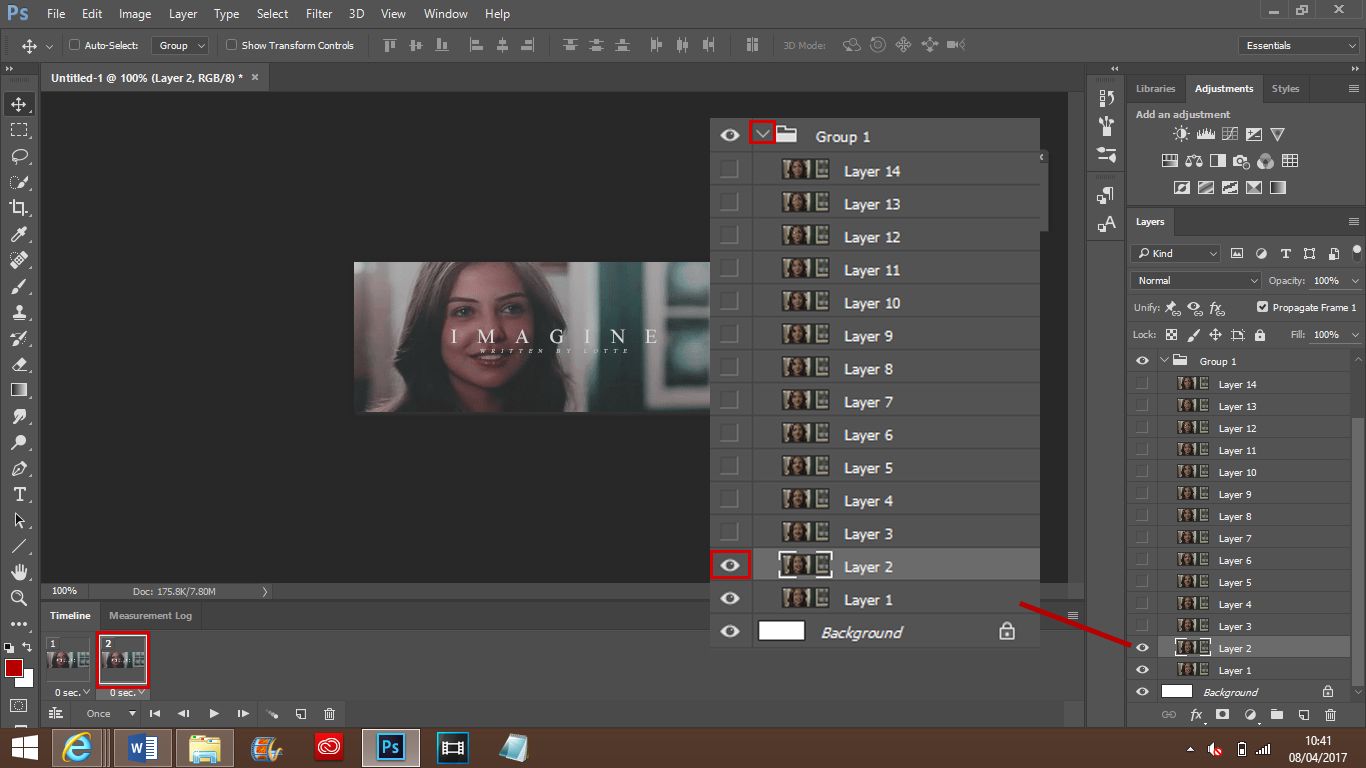
Task: Check Show Transform Controls
Action: [x=232, y=45]
